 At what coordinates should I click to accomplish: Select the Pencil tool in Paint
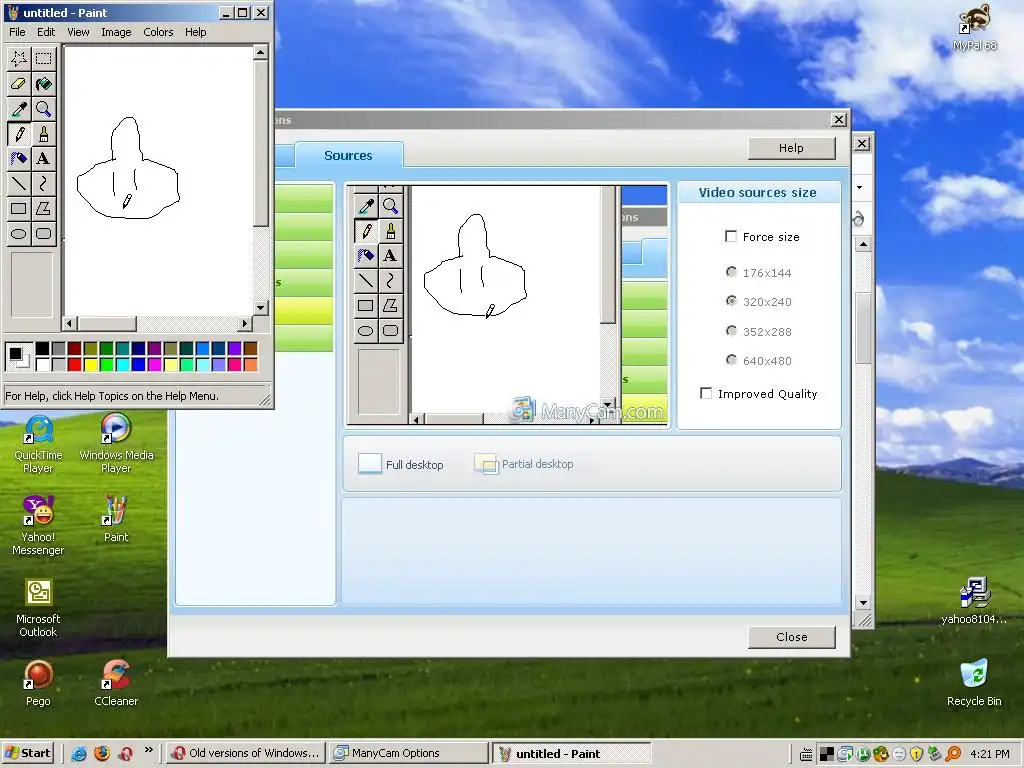click(x=19, y=134)
